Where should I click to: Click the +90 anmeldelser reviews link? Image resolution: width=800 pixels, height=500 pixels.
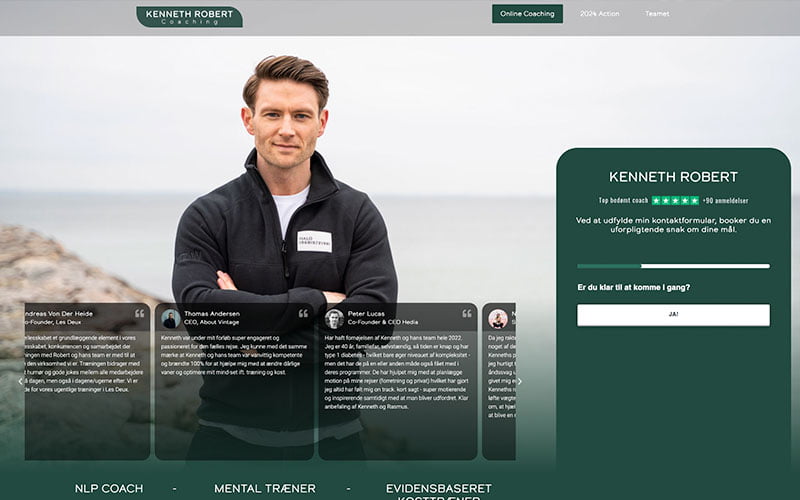click(x=726, y=201)
